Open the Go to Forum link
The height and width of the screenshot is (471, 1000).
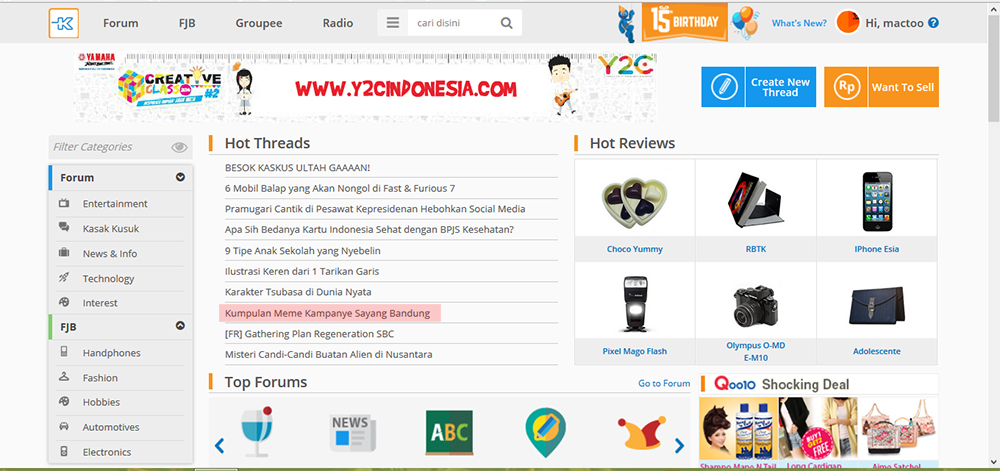[x=664, y=383]
